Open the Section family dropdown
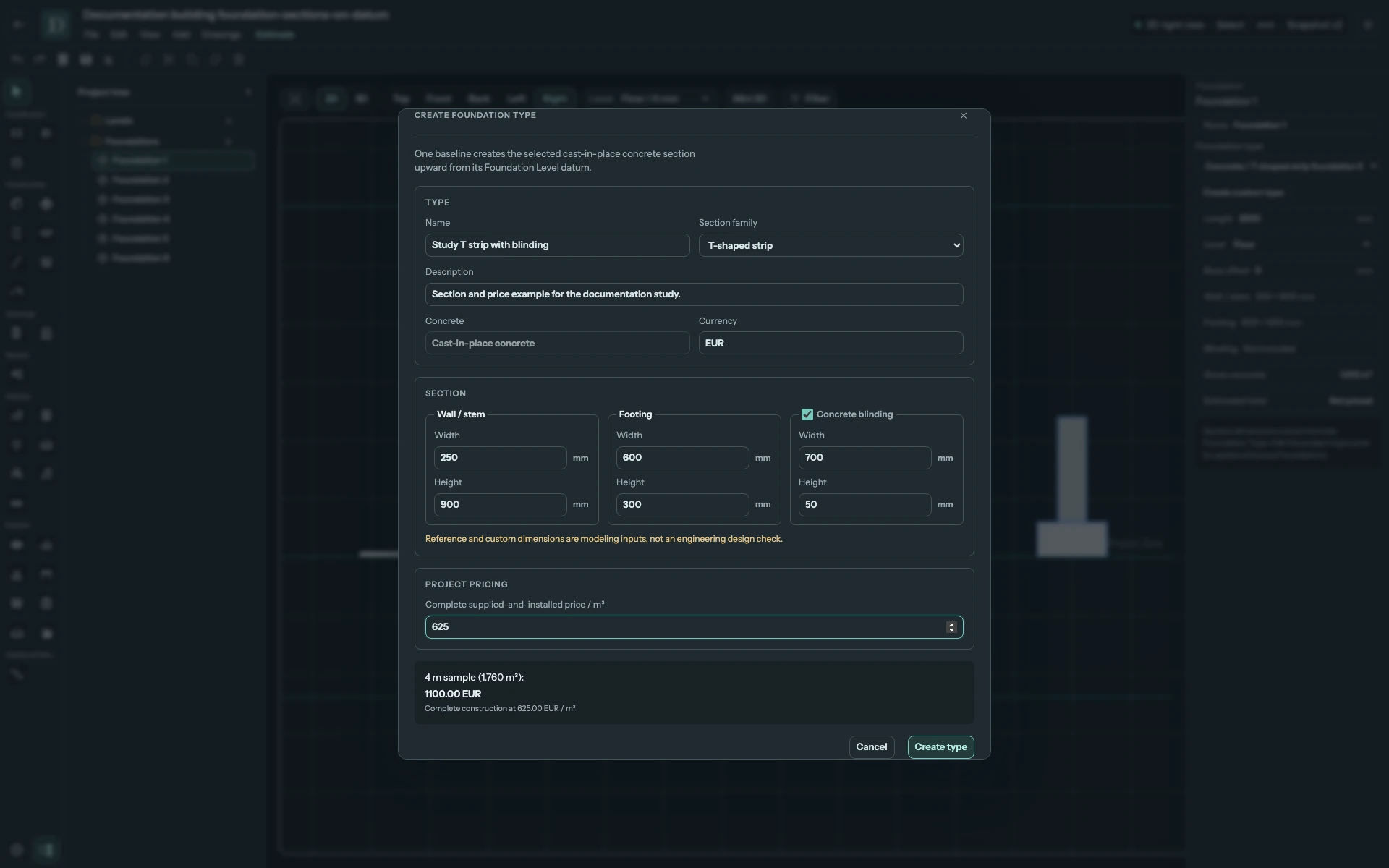The width and height of the screenshot is (1389, 868). pos(831,245)
